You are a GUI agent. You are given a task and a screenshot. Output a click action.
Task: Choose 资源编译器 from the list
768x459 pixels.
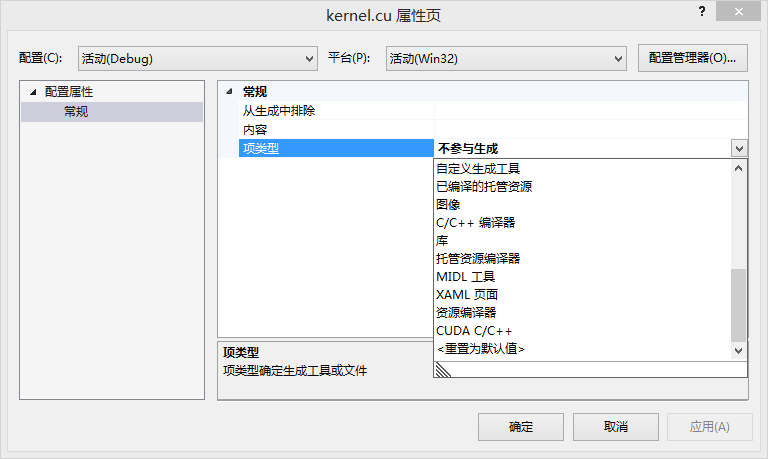(x=583, y=313)
